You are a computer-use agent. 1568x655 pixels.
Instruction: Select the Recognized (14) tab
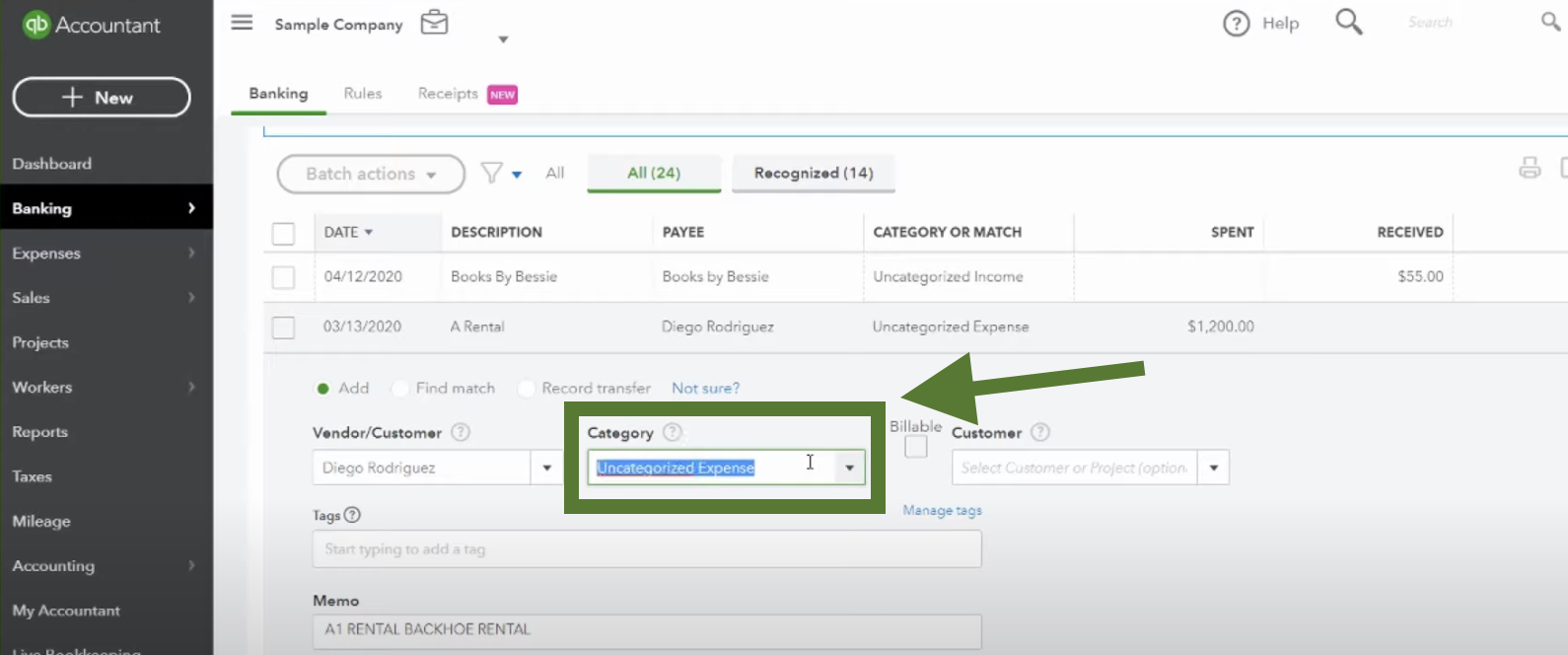(x=814, y=173)
